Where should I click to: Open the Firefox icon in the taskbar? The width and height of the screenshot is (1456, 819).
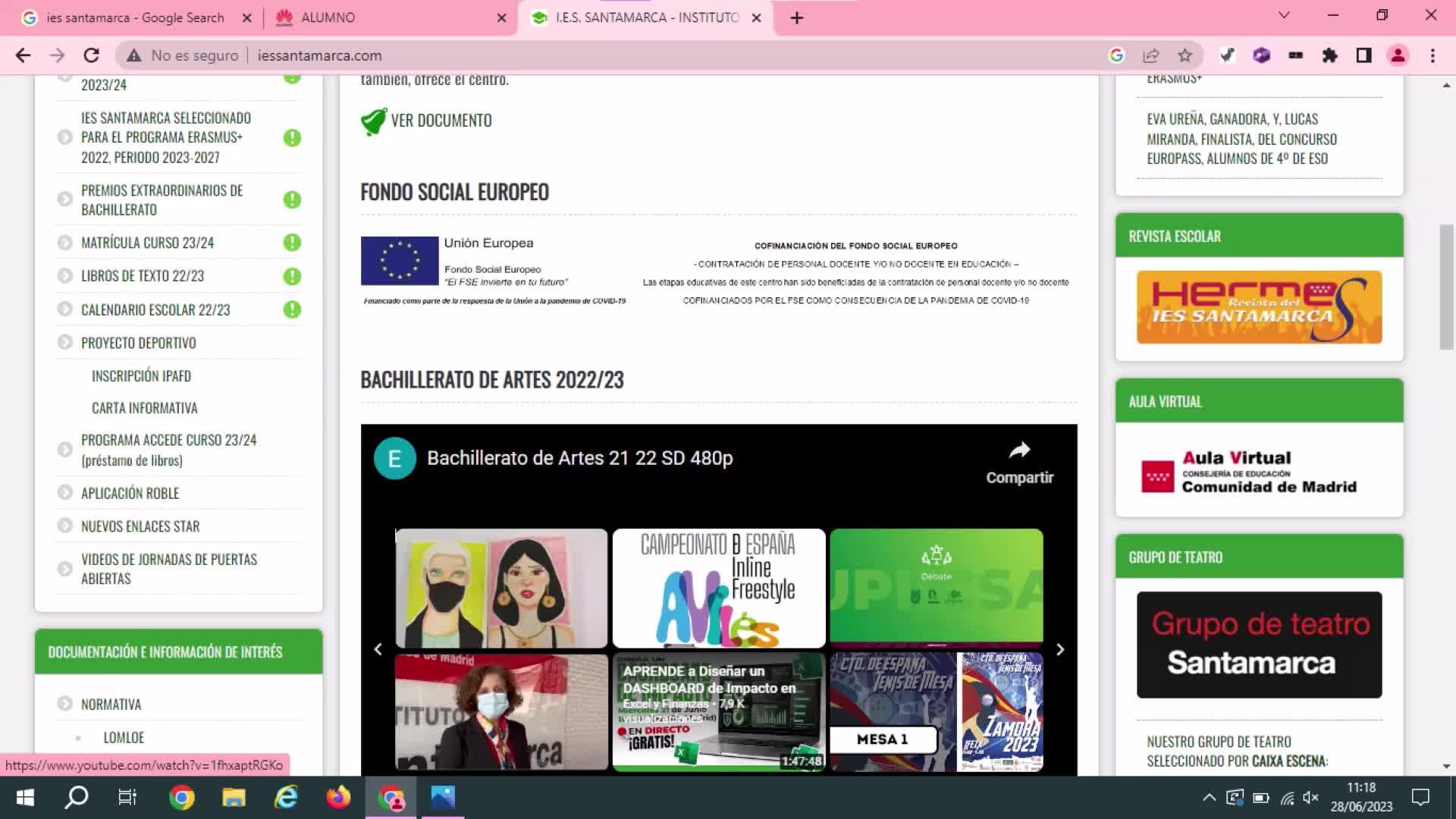tap(338, 797)
